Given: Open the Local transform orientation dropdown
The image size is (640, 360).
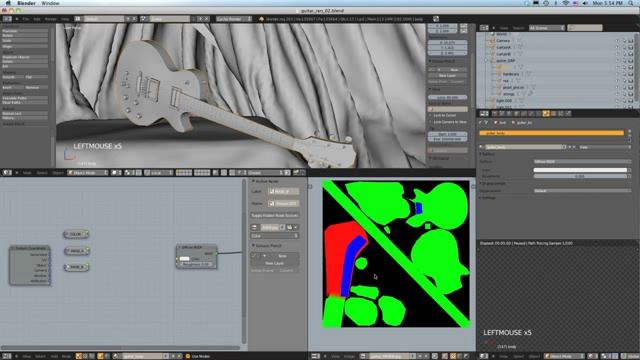Looking at the screenshot, I should coord(159,173).
